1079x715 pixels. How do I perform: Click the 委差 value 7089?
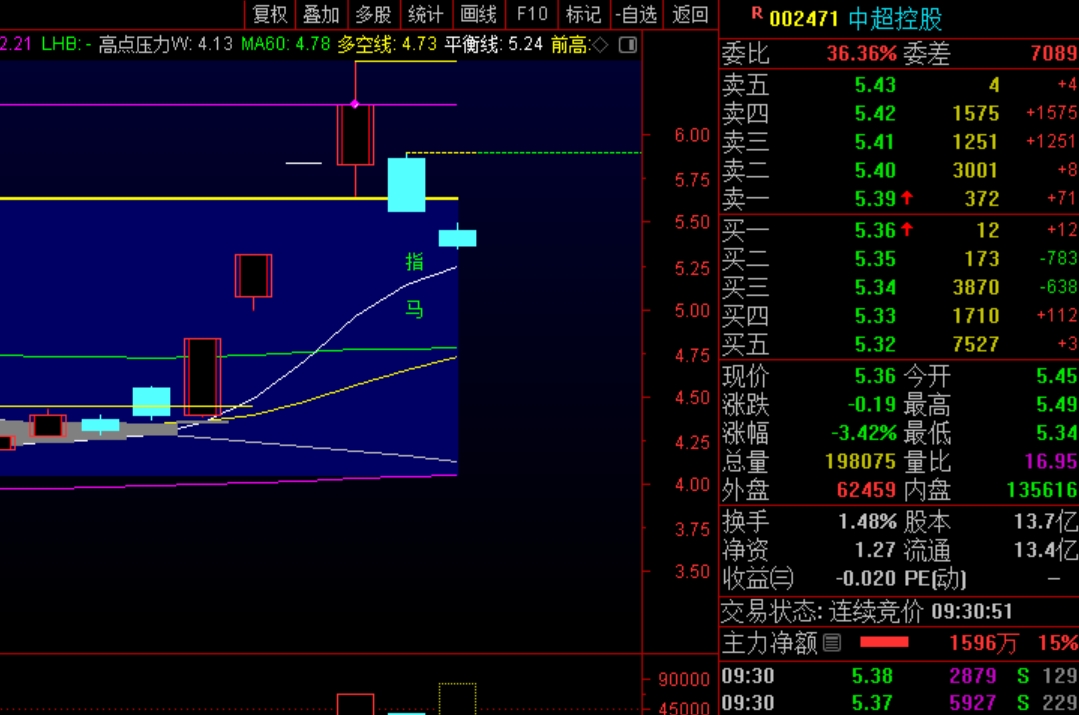click(1054, 53)
